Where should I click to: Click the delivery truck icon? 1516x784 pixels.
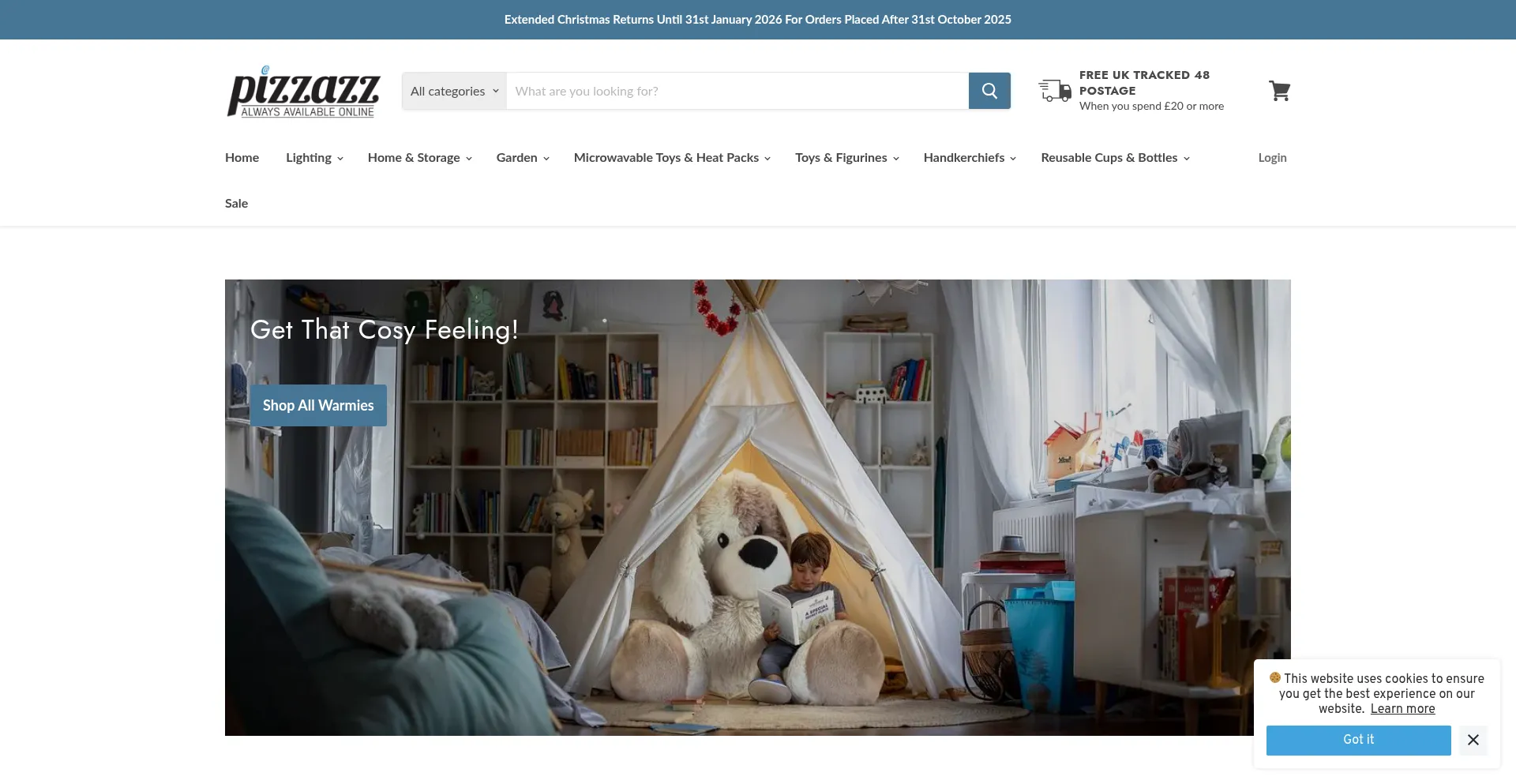[x=1055, y=90]
